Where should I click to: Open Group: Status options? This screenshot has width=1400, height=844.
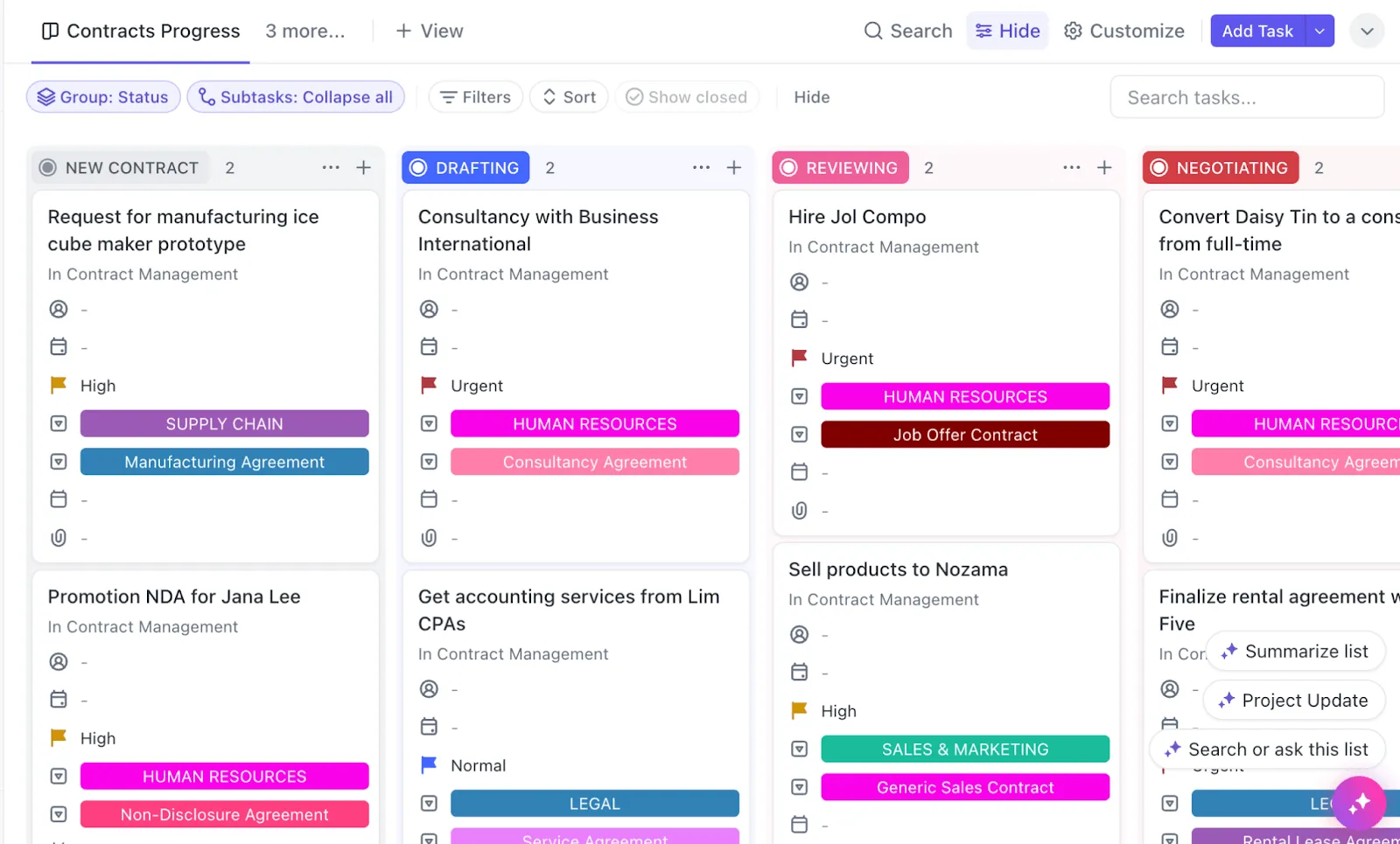(x=103, y=97)
